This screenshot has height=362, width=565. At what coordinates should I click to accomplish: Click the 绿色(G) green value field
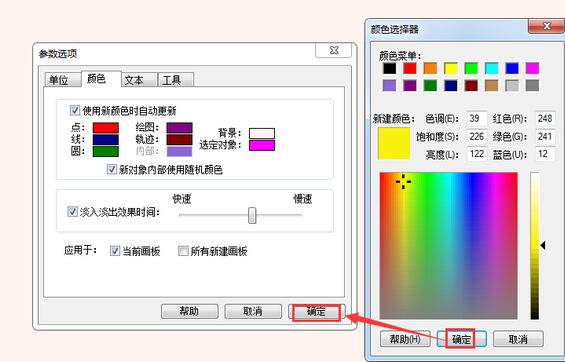point(545,137)
